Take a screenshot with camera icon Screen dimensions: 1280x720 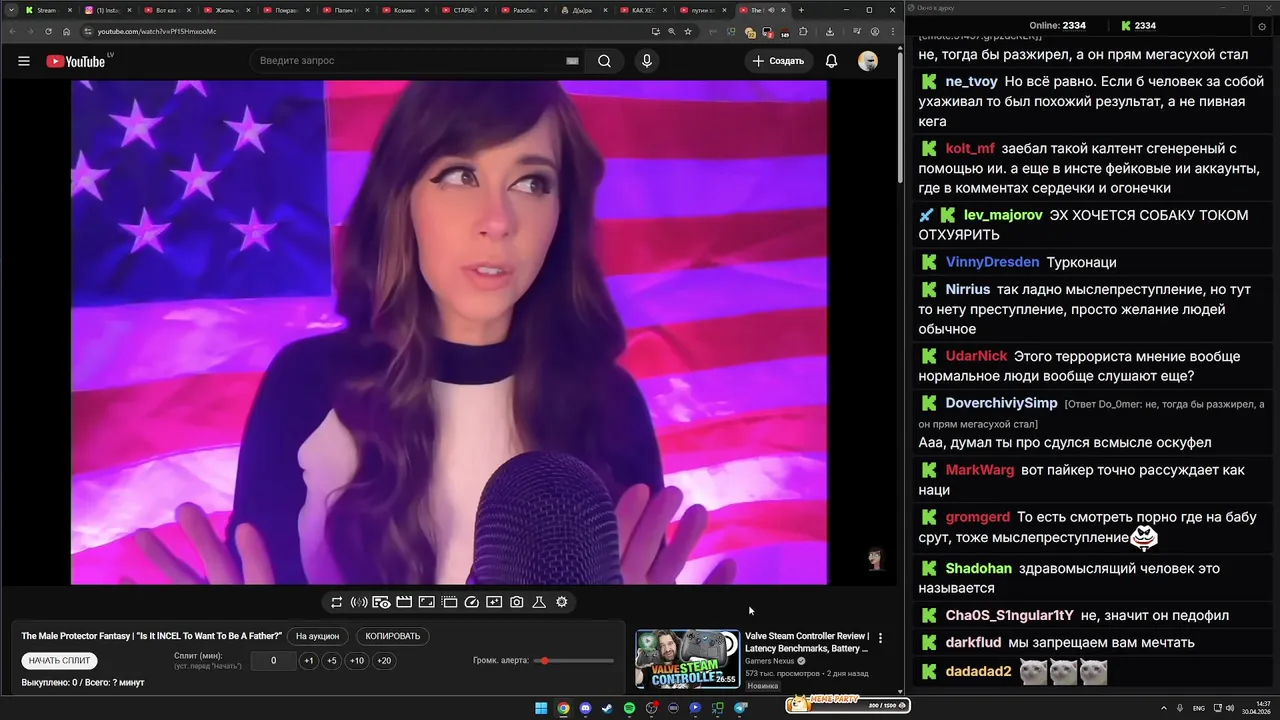(x=517, y=602)
